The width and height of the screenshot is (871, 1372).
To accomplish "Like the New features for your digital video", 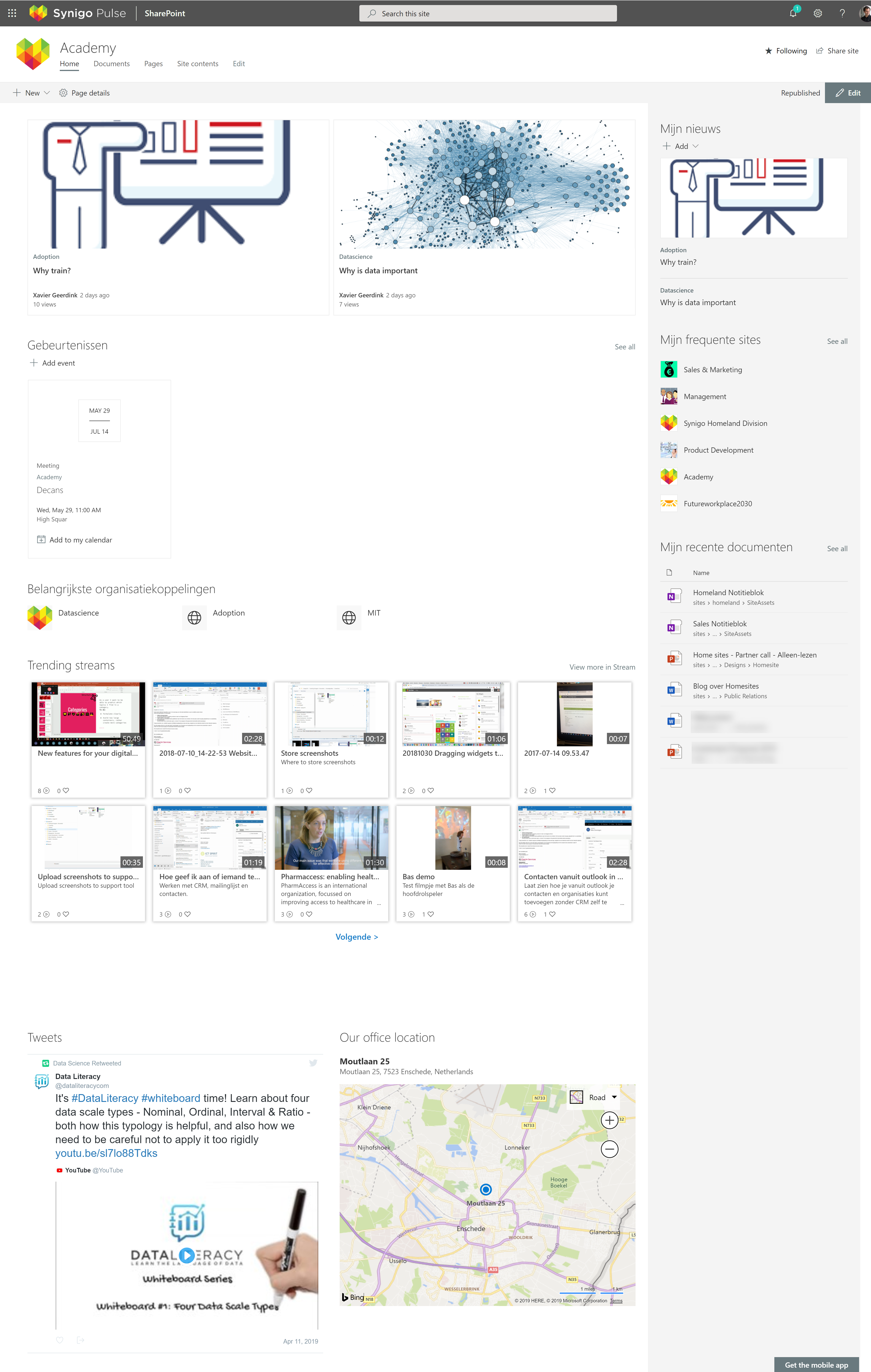I will pos(66,790).
